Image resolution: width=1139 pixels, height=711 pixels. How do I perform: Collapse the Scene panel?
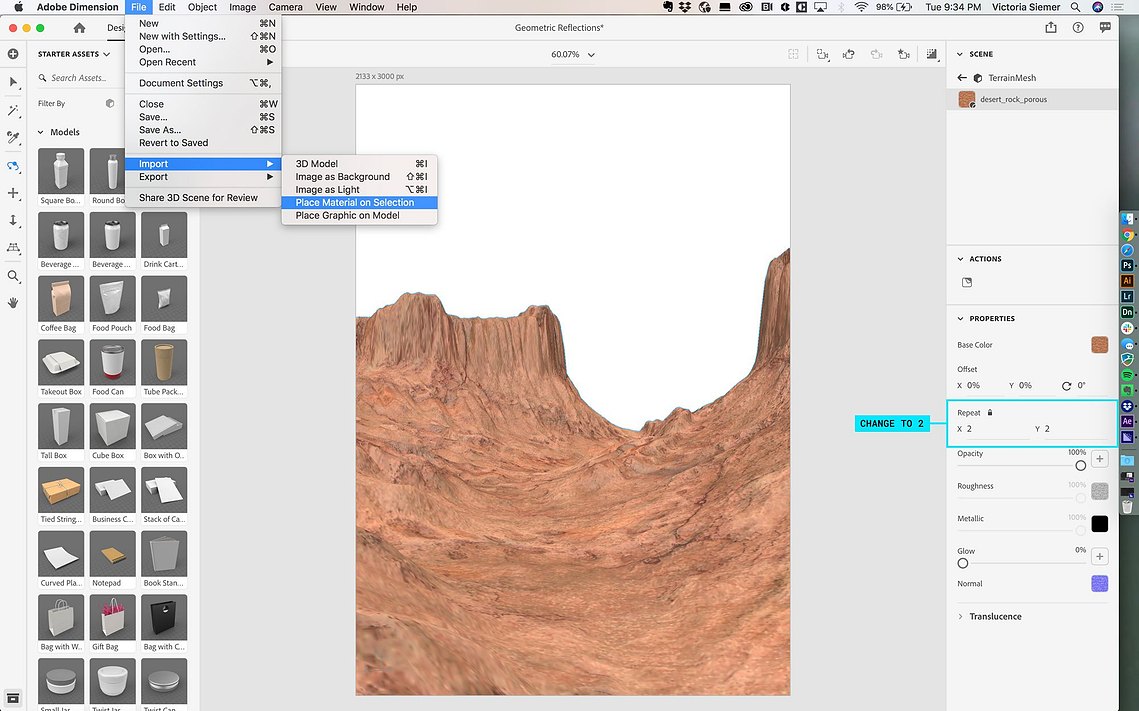coord(960,54)
